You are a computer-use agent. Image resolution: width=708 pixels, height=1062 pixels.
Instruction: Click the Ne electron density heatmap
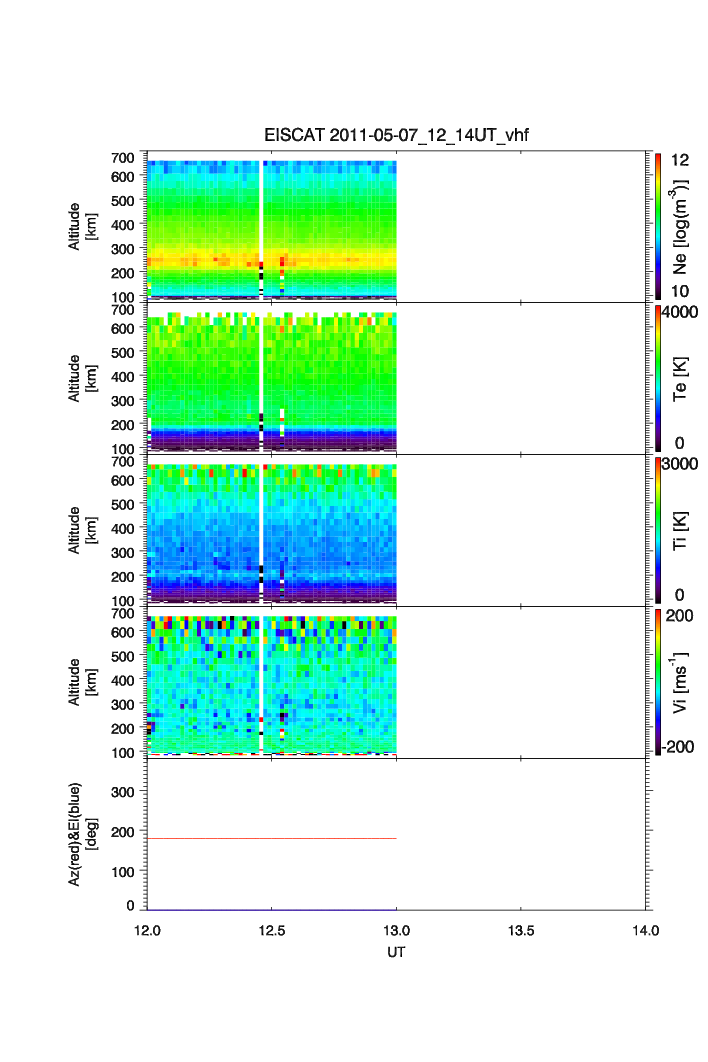[x=272, y=230]
